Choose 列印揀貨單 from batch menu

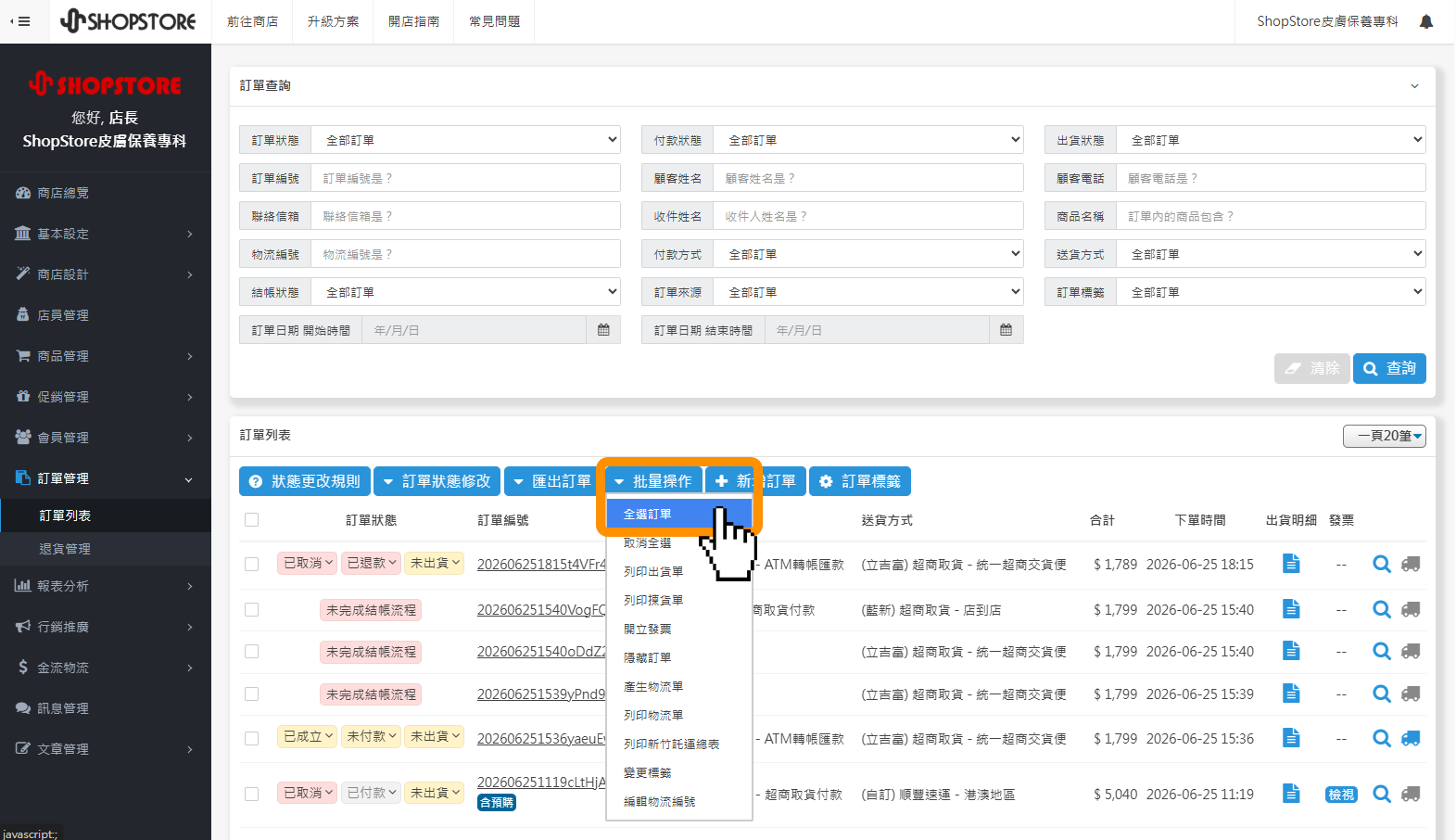click(x=678, y=600)
